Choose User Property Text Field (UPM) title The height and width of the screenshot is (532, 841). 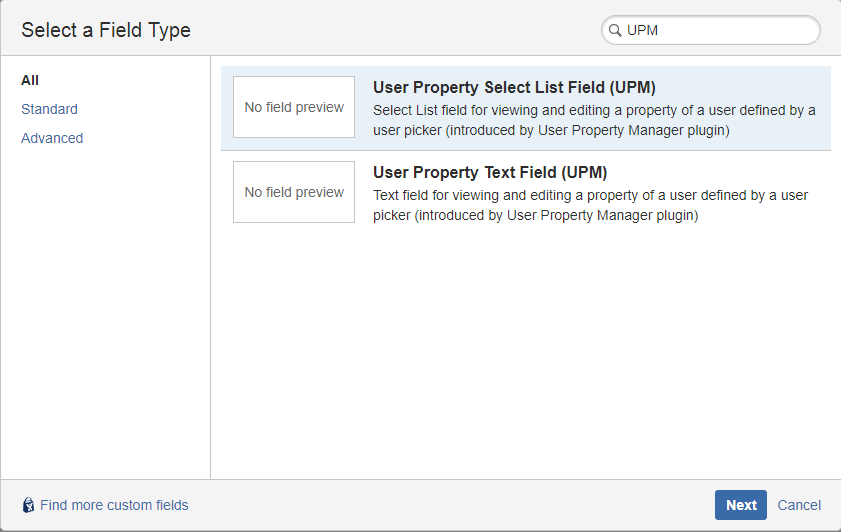pos(490,172)
